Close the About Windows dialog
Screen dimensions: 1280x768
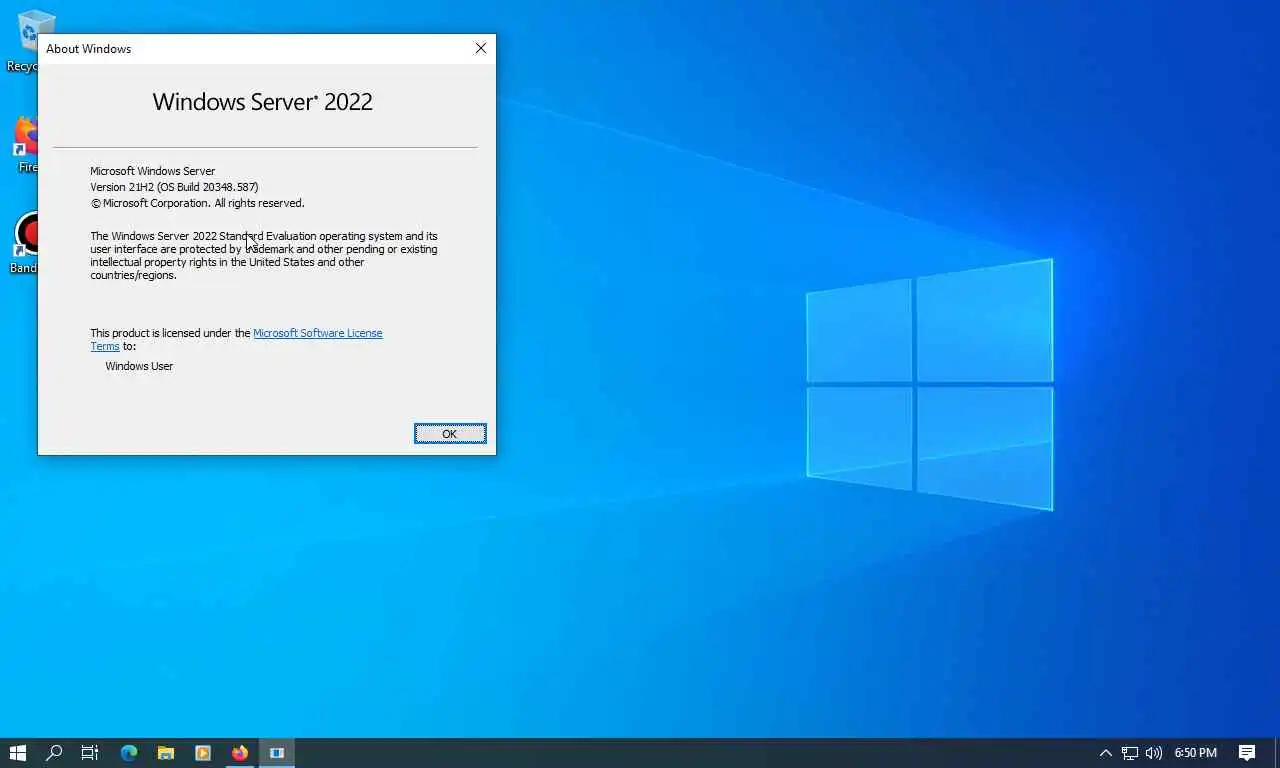pos(481,48)
